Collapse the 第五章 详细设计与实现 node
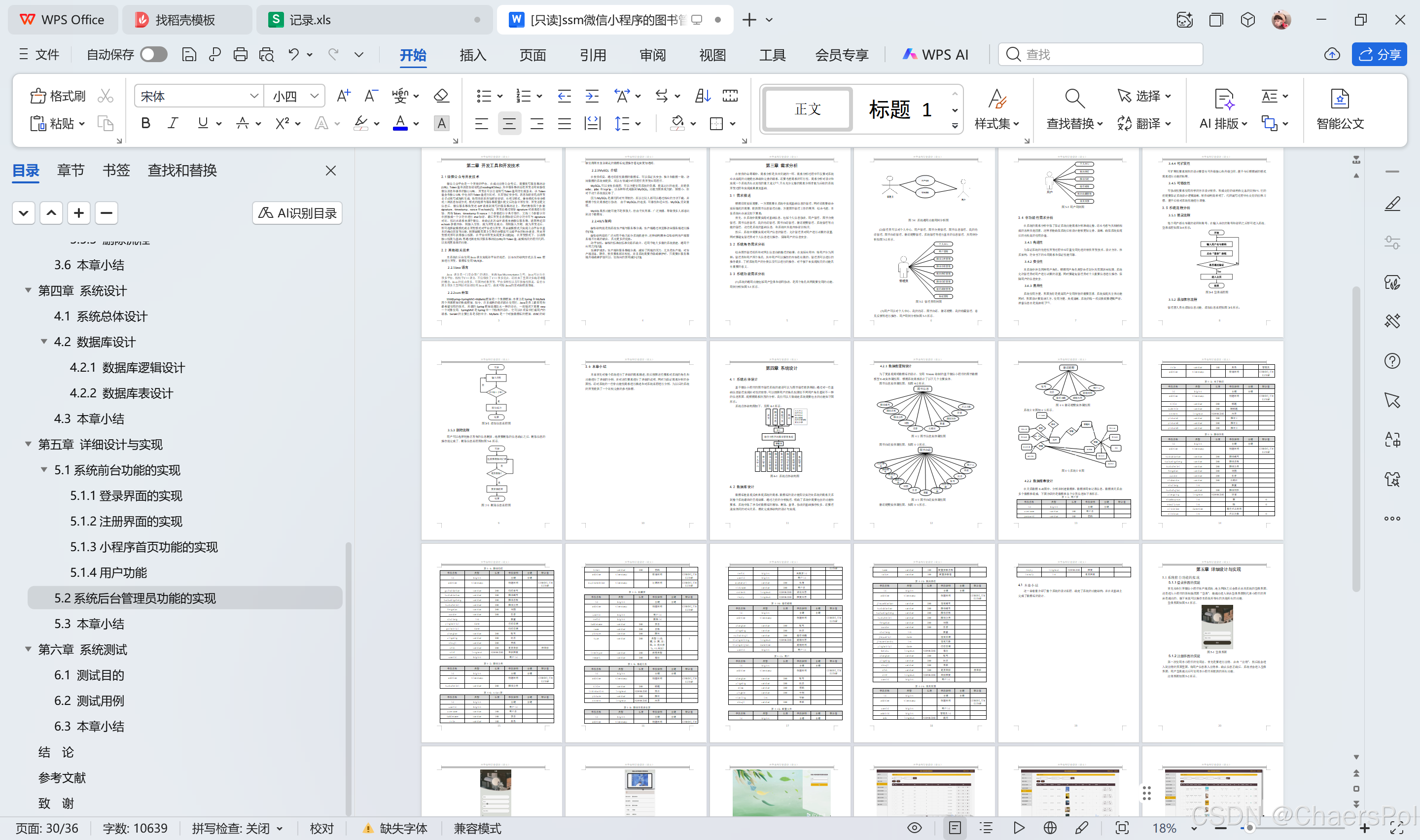 click(28, 444)
